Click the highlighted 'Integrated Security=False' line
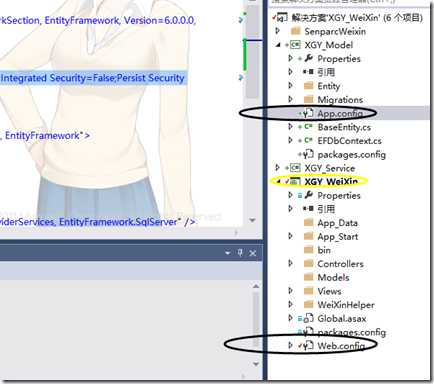Screen dimensions: 434x384 pyautogui.click(x=93, y=78)
